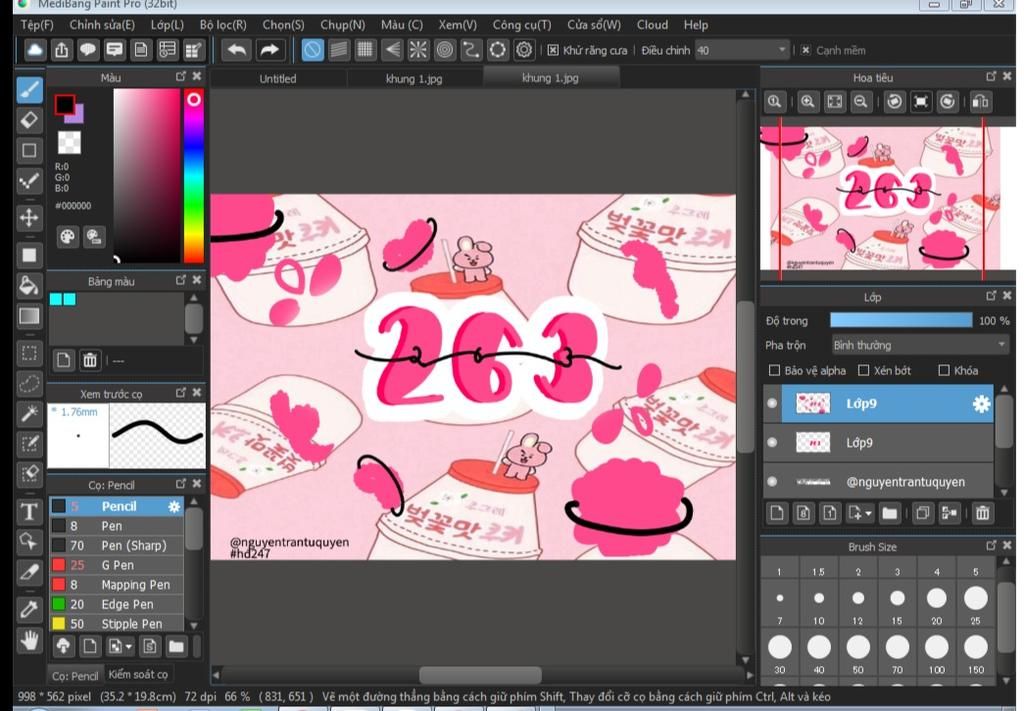Viewport: 1024px width, 711px height.
Task: Pick the Stipple Pen brush
Action: point(117,624)
